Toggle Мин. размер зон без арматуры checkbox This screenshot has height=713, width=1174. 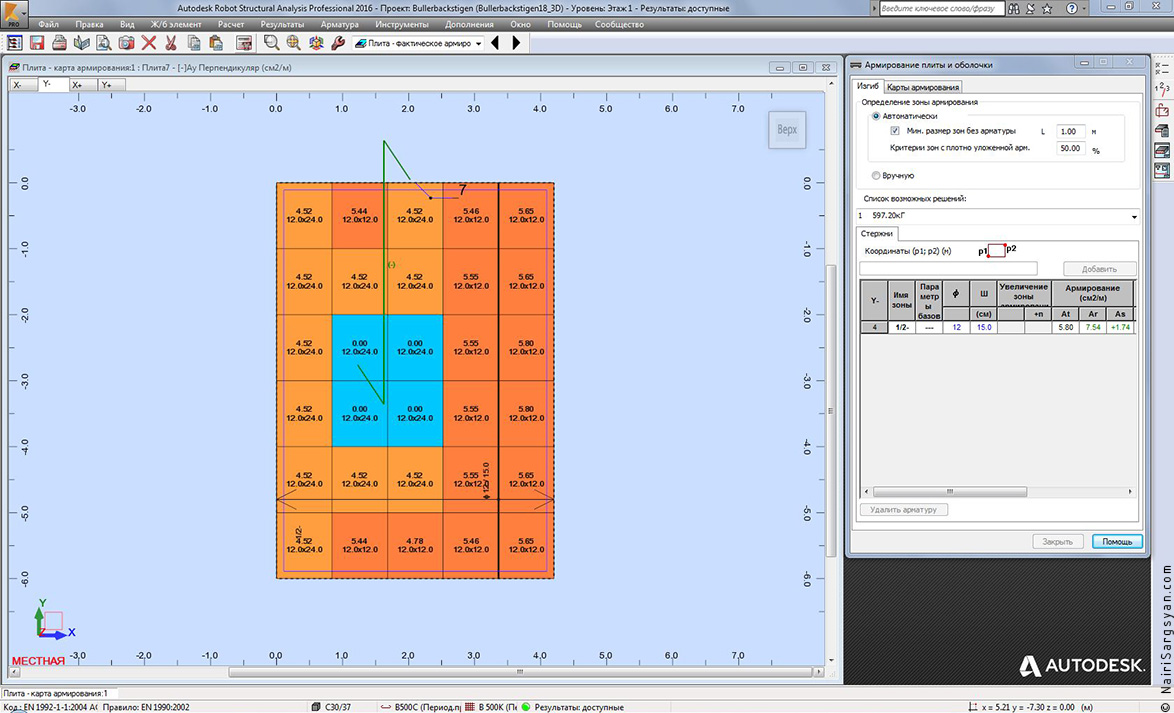click(895, 131)
